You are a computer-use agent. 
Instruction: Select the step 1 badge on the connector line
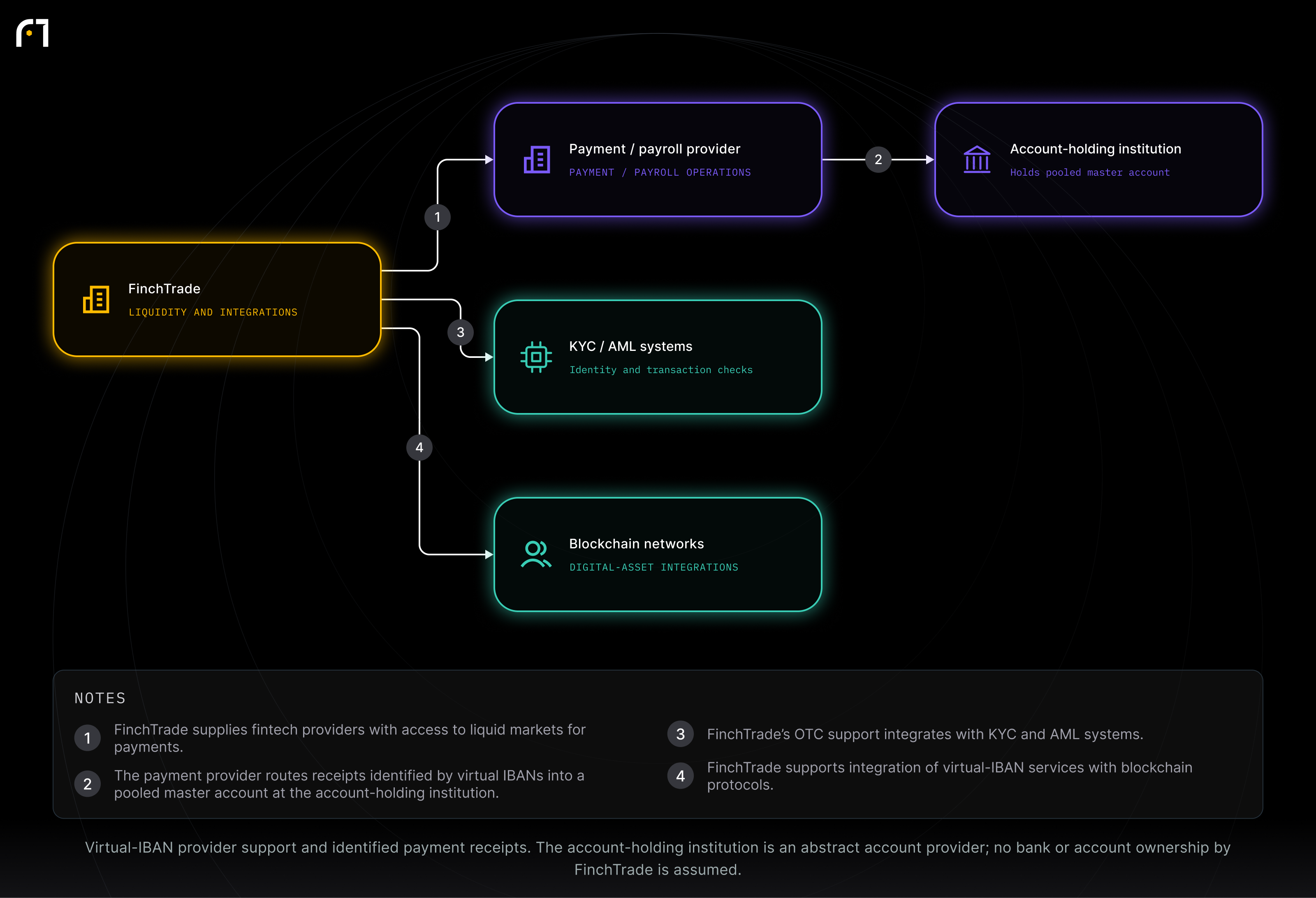click(x=437, y=217)
